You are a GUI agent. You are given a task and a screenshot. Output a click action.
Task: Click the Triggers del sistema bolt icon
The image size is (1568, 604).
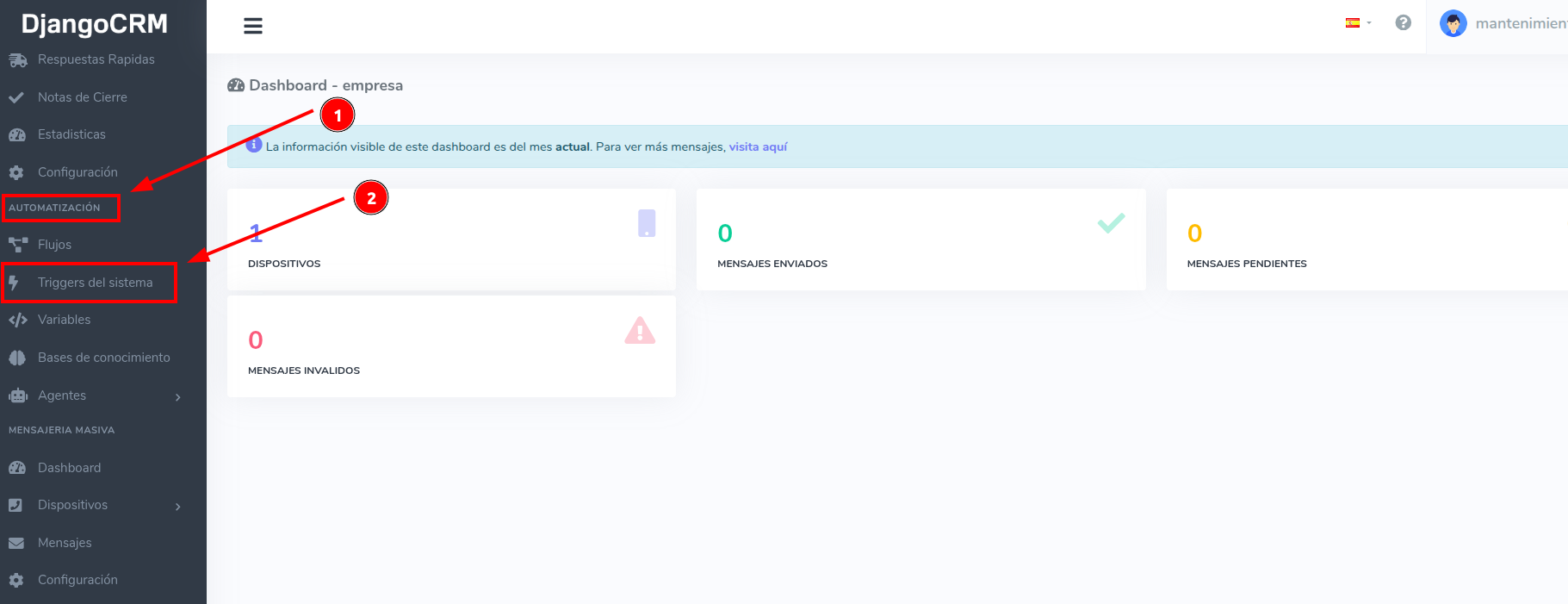[14, 283]
